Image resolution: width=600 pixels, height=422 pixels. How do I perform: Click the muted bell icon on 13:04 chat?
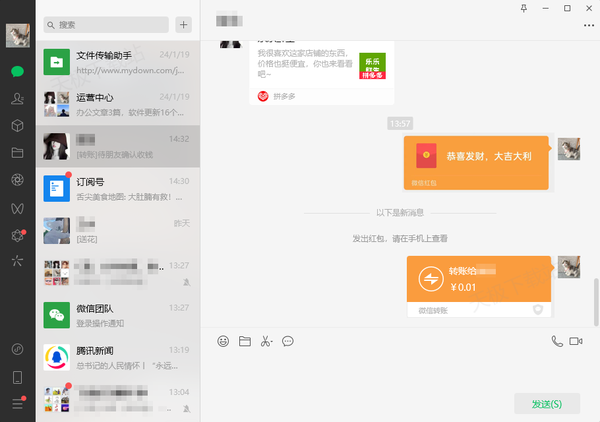(187, 409)
